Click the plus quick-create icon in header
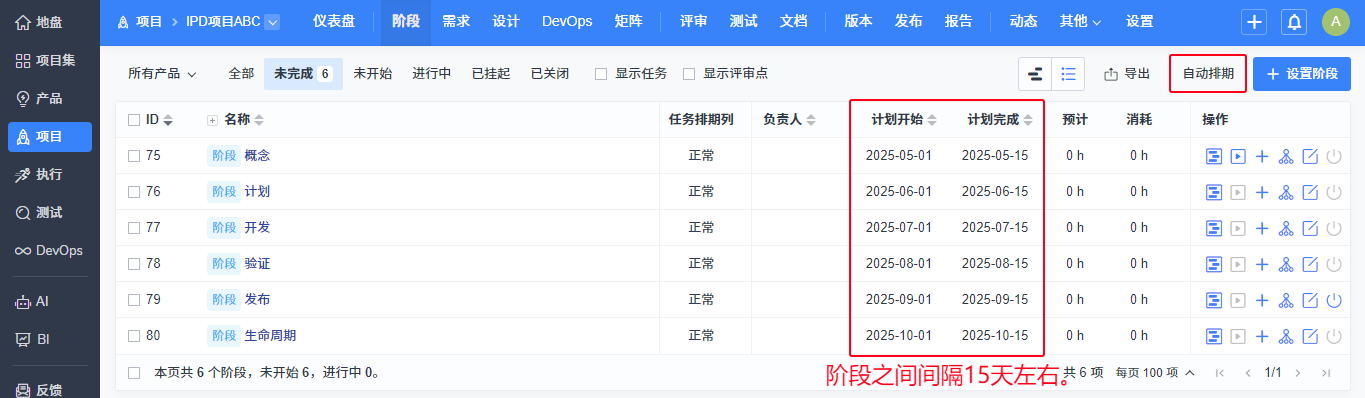 [x=1255, y=22]
